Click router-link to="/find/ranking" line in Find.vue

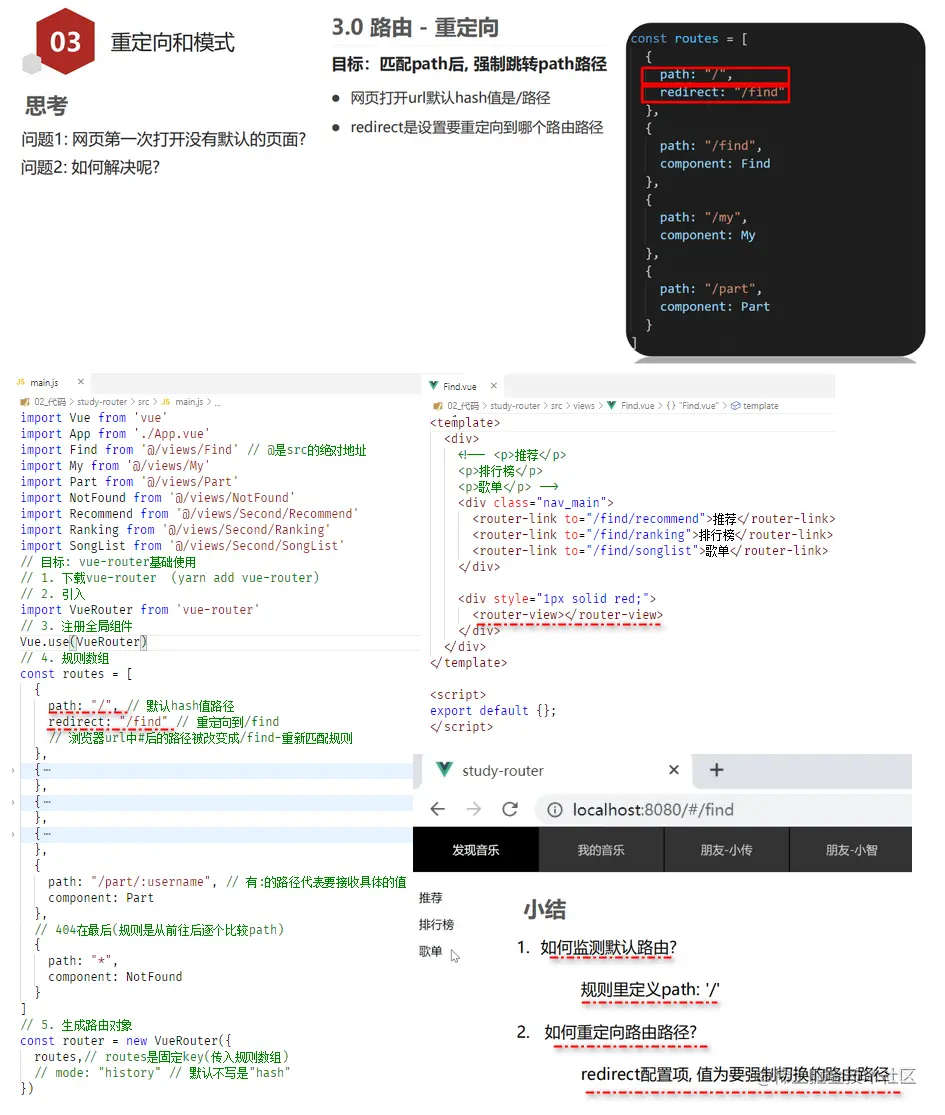[652, 535]
